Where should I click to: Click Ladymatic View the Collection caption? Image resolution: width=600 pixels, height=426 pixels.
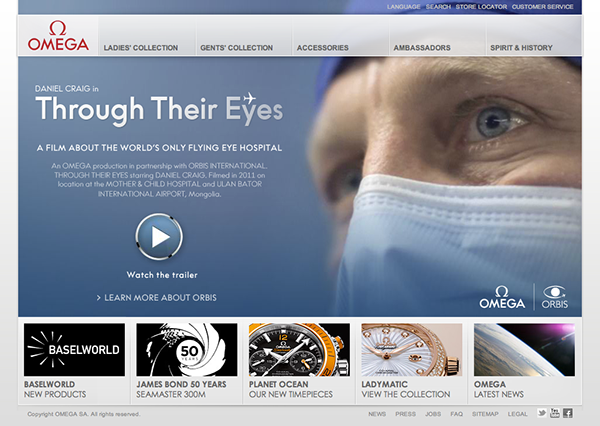click(x=406, y=389)
